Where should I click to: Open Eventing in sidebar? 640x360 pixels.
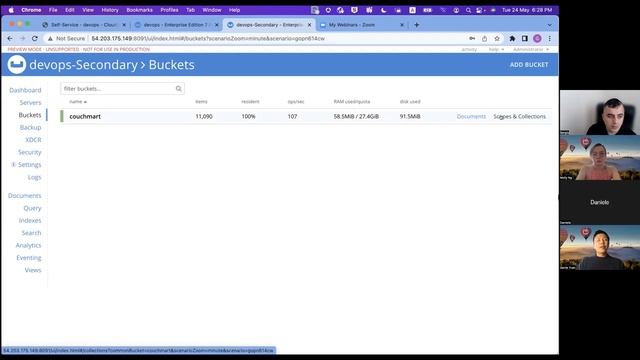(29, 258)
